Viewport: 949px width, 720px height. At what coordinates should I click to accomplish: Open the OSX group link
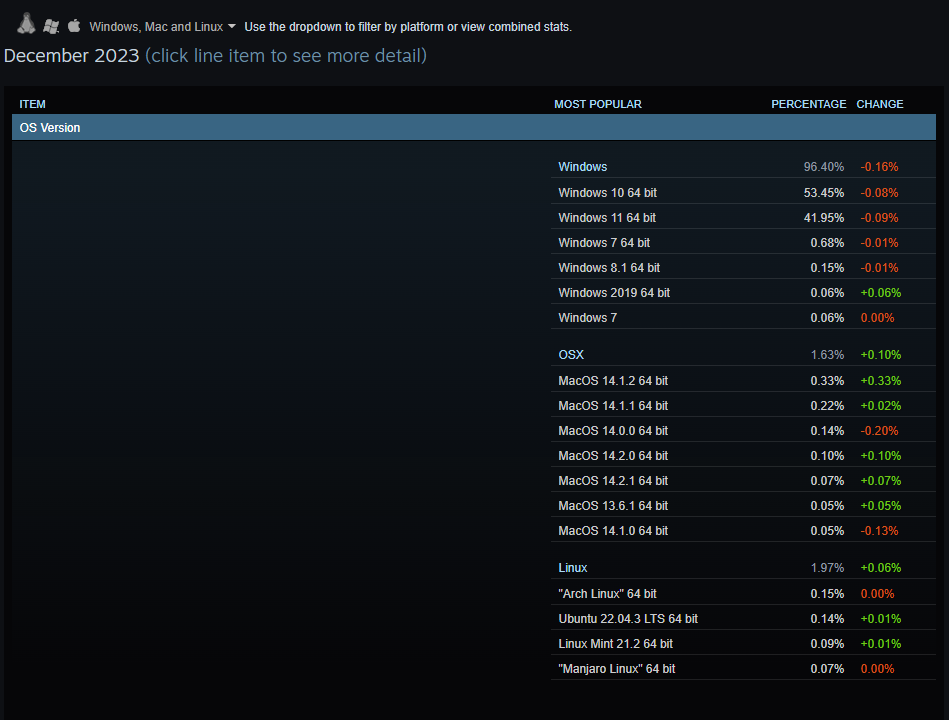(571, 355)
